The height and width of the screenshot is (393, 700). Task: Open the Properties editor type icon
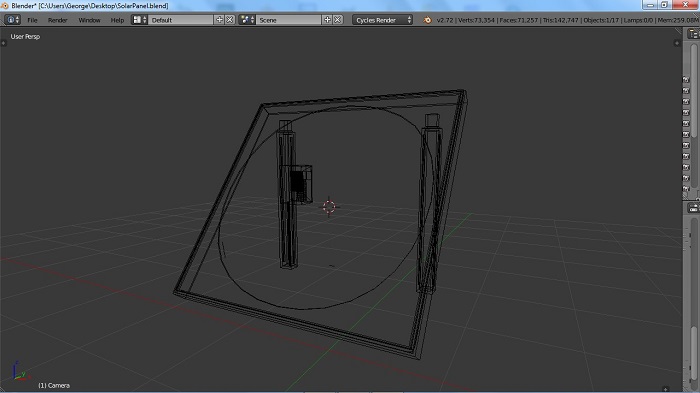point(694,208)
